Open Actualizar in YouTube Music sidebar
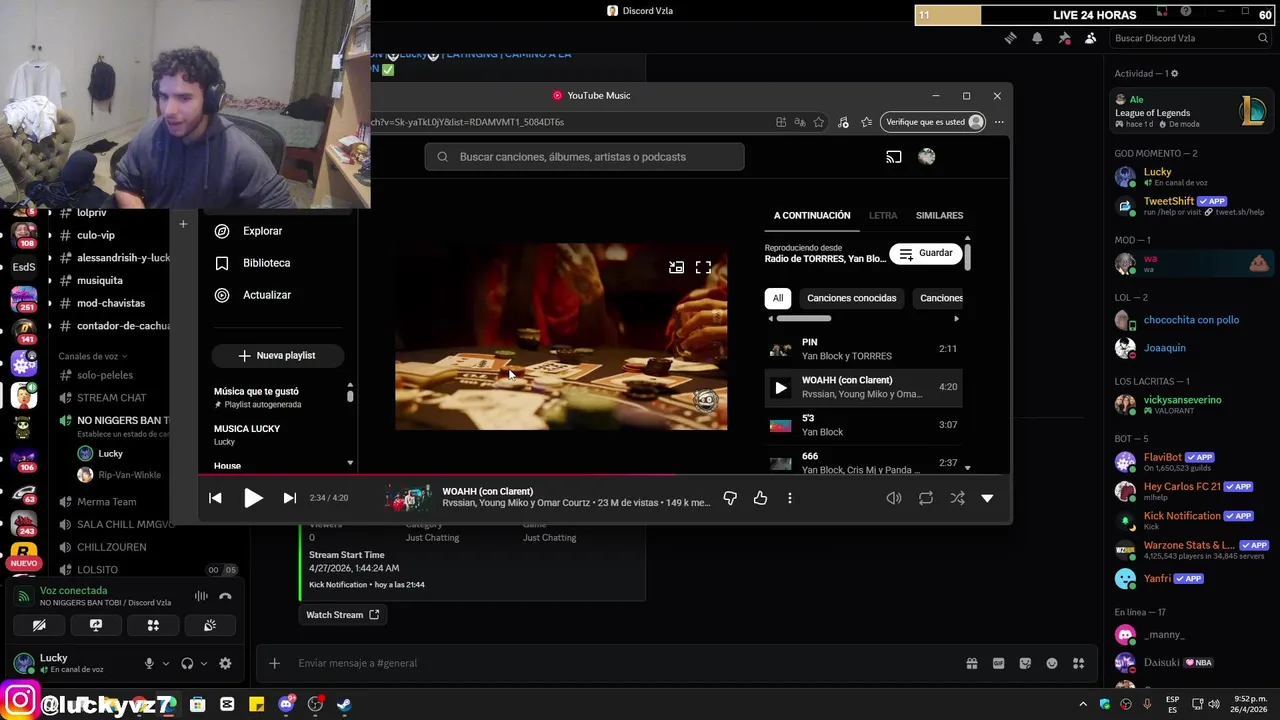Image resolution: width=1280 pixels, height=720 pixels. 266,295
